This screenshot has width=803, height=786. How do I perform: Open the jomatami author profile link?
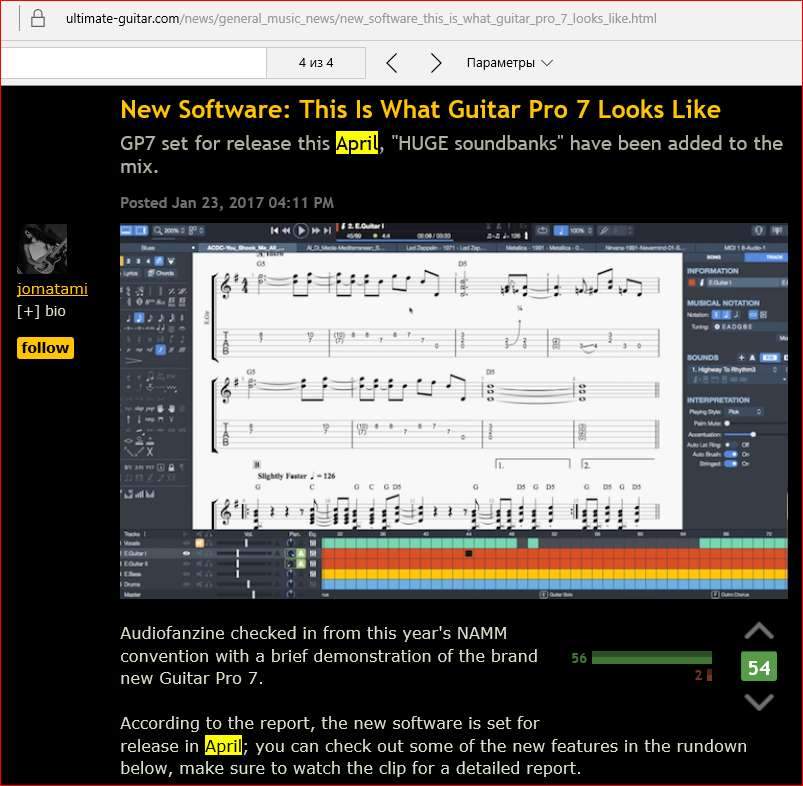[52, 289]
